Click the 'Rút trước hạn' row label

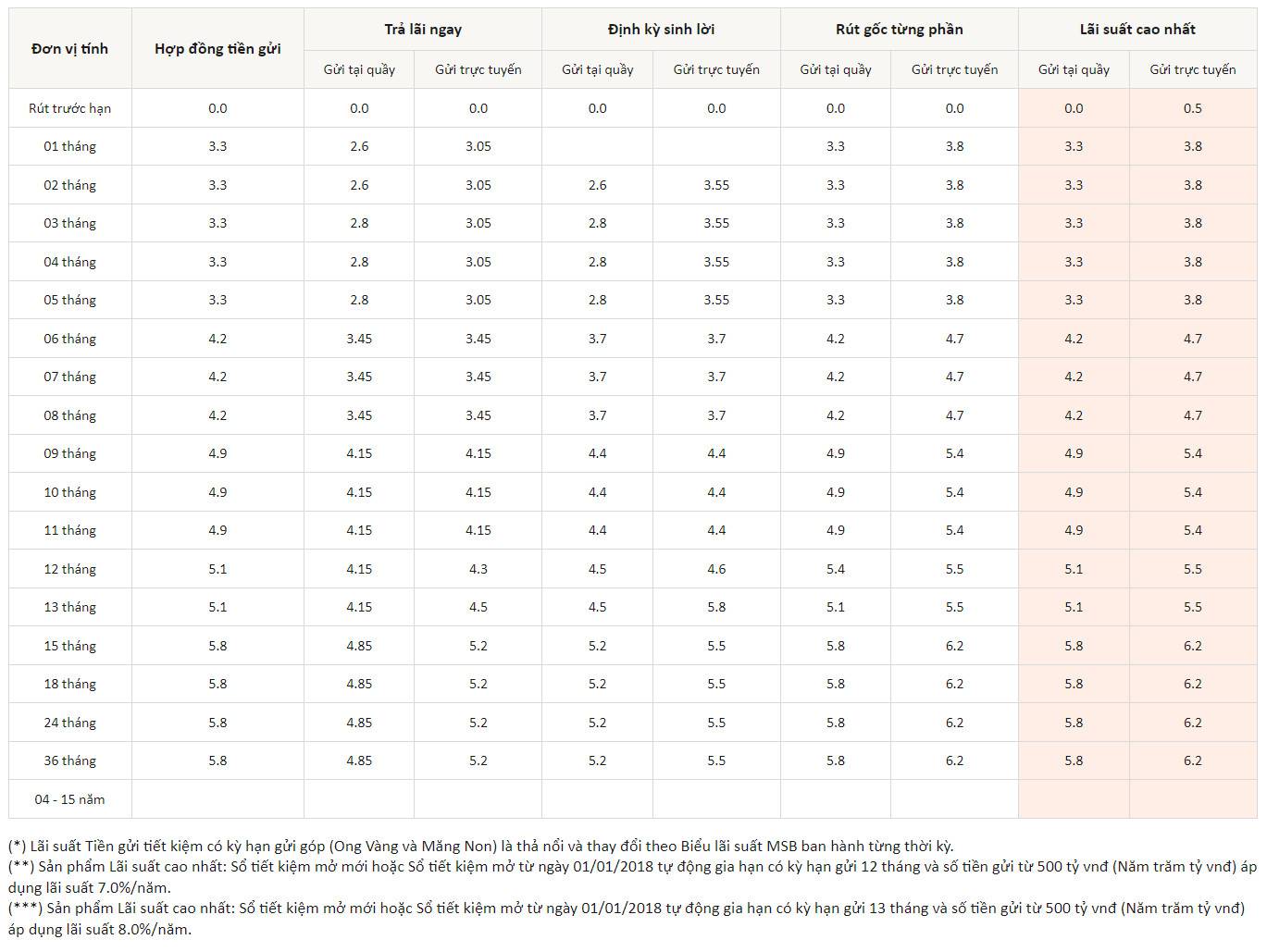click(69, 108)
